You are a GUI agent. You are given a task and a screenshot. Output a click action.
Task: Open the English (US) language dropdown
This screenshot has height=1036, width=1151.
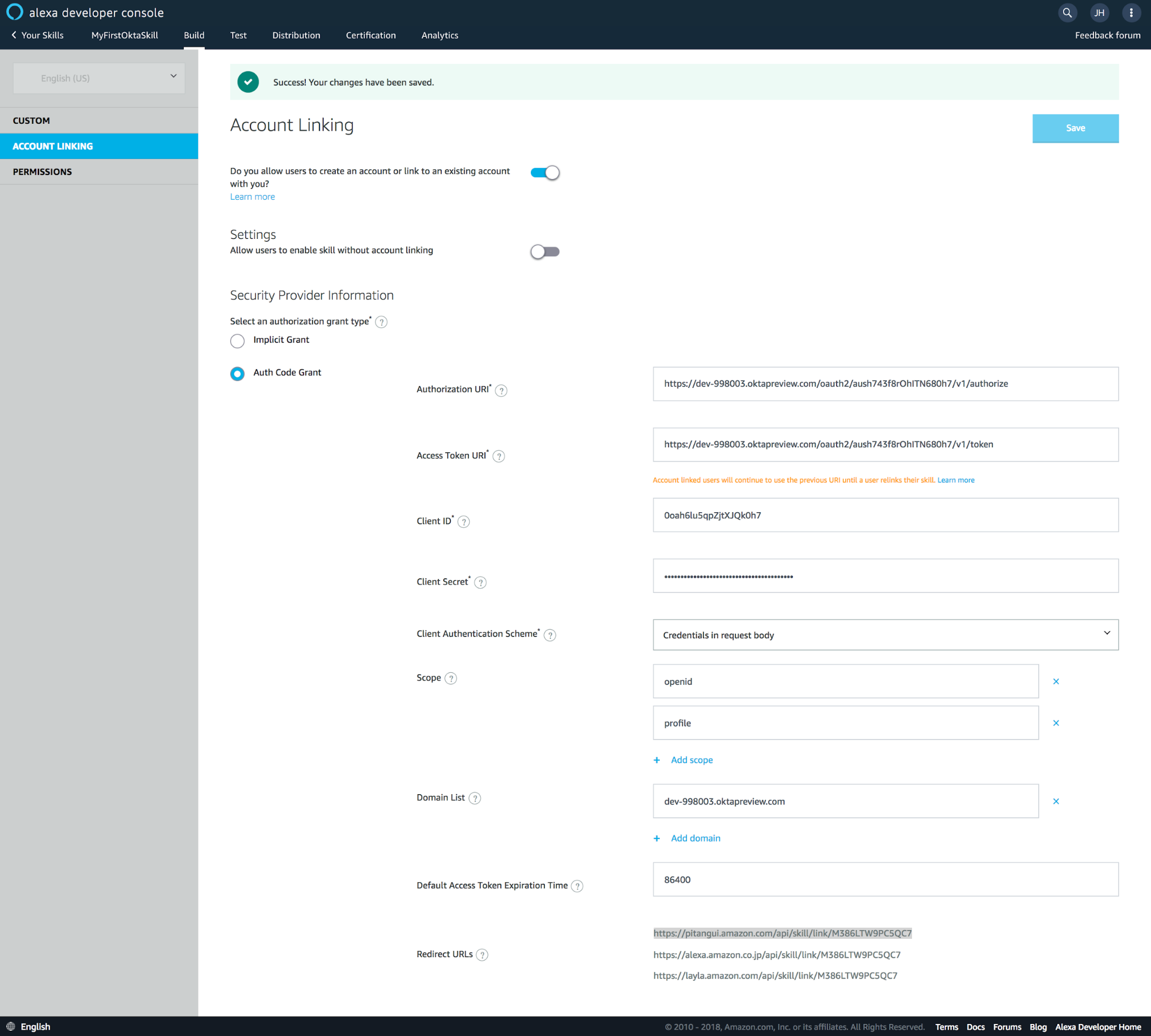[99, 78]
